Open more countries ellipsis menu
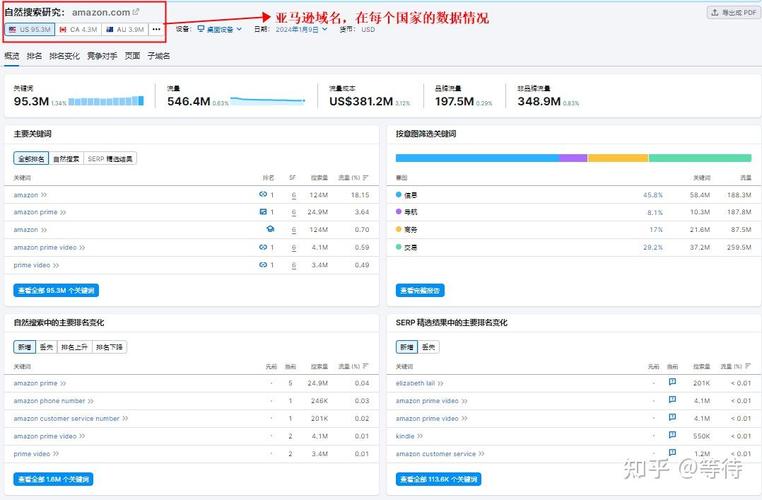762x500 pixels. 156,29
